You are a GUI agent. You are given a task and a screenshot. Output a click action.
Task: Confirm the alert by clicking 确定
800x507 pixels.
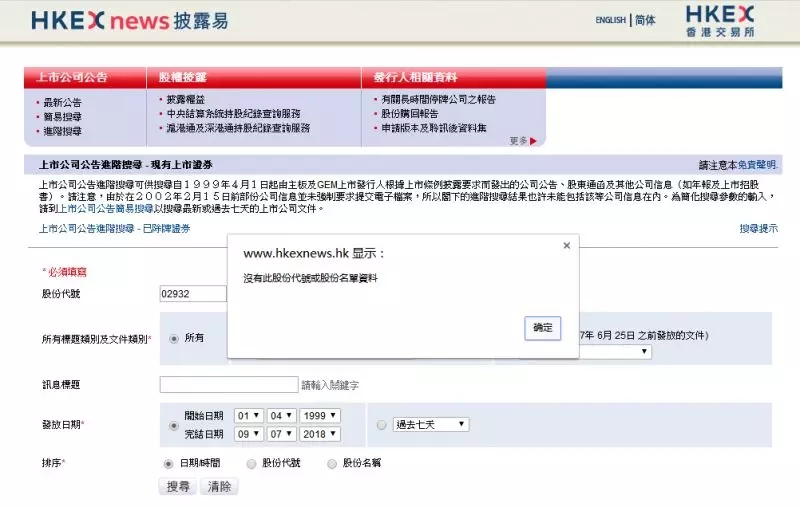pyautogui.click(x=542, y=328)
